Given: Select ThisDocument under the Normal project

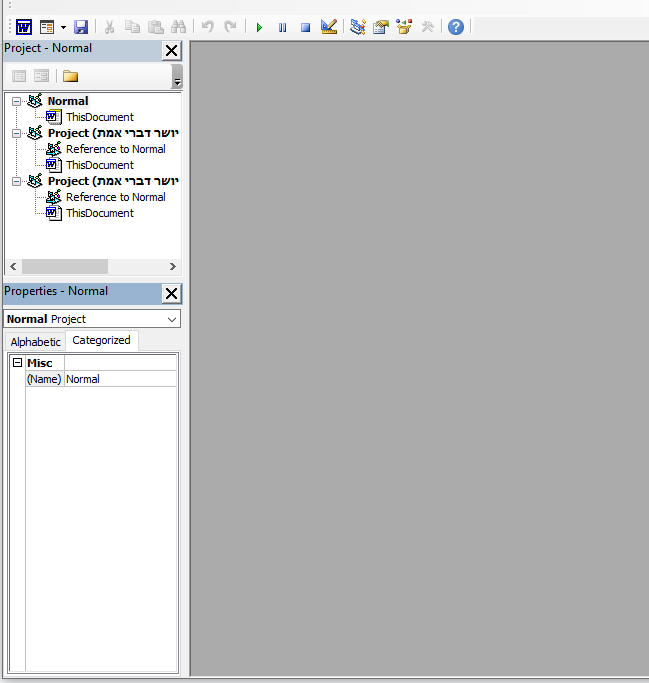Looking at the screenshot, I should tap(99, 117).
